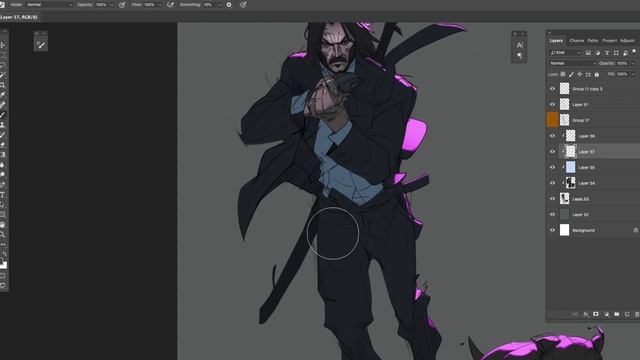Toggle pressure for opacity icon
The width and height of the screenshot is (640, 360).
click(122, 5)
